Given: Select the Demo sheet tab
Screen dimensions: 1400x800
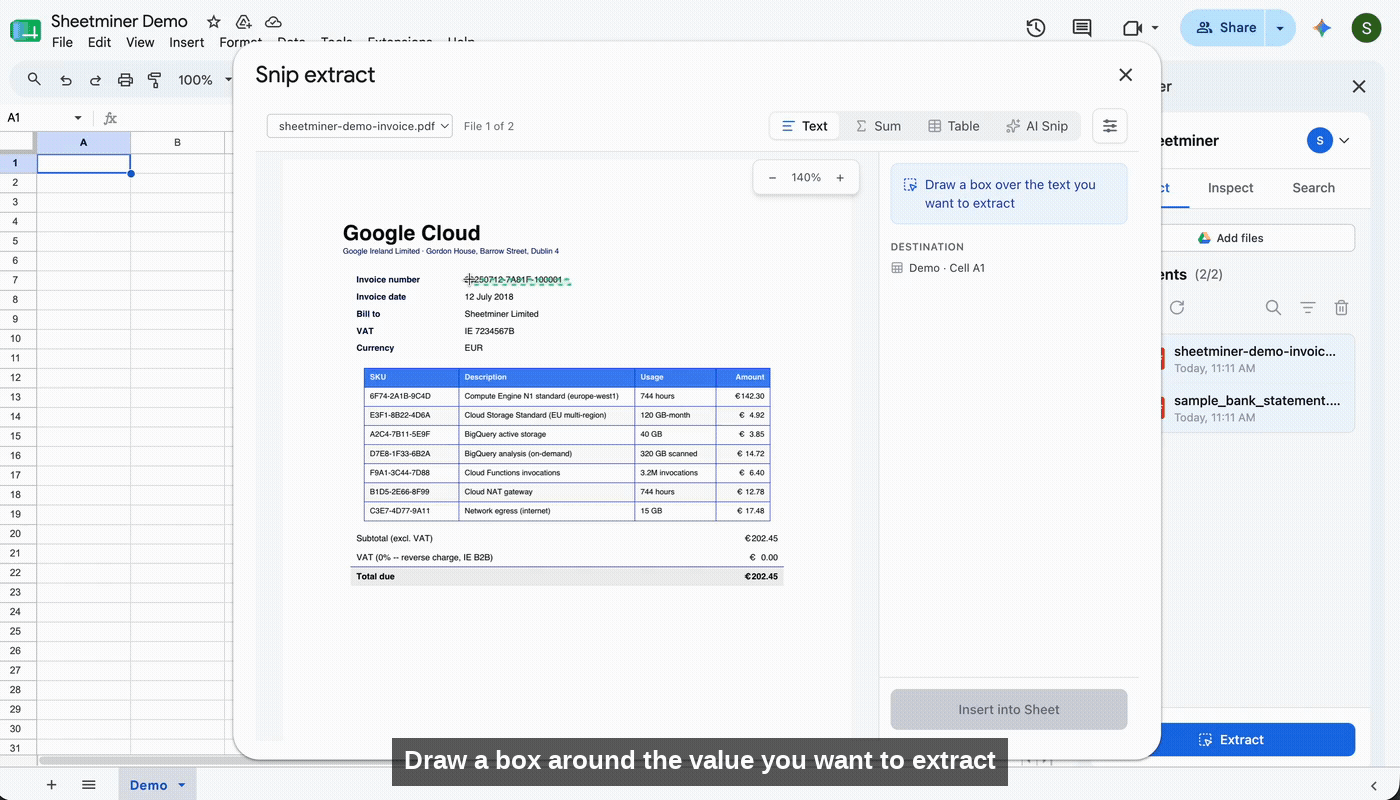Looking at the screenshot, I should [x=148, y=785].
